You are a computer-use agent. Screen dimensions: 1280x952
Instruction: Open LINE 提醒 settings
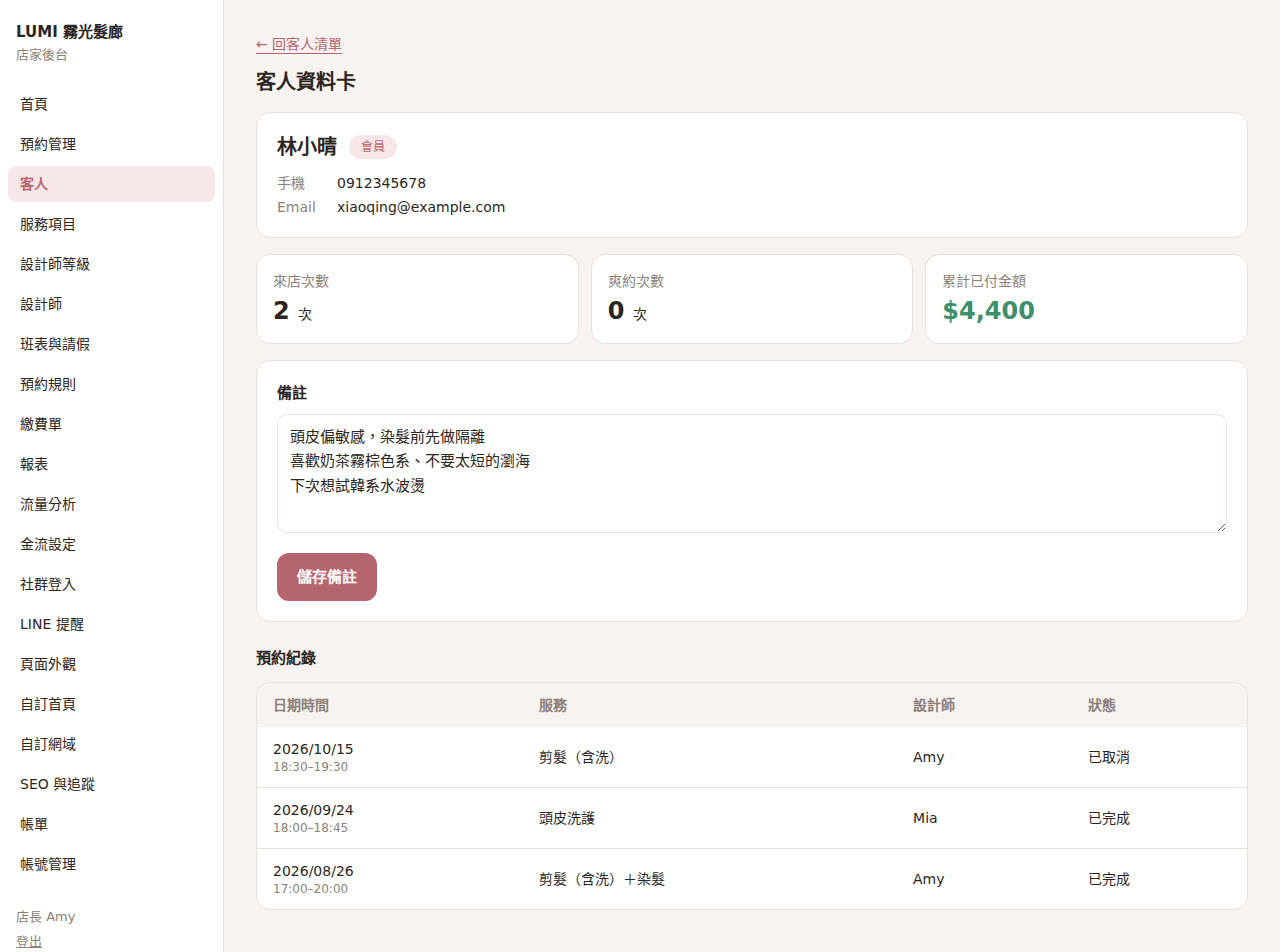[x=111, y=624]
